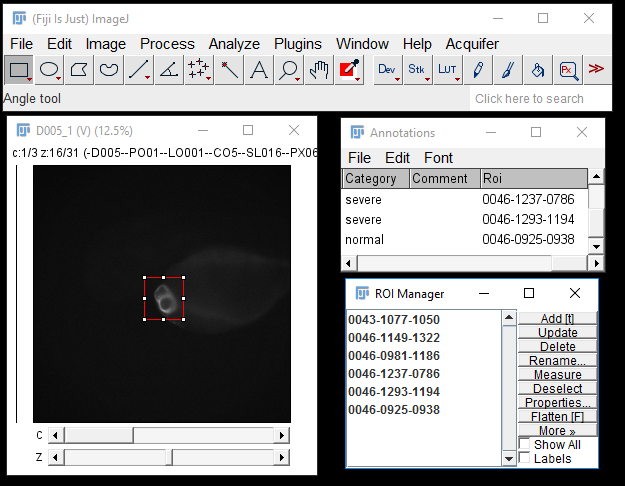The height and width of the screenshot is (486, 625).
Task: Click Add [t] in ROI Manager
Action: (x=557, y=319)
